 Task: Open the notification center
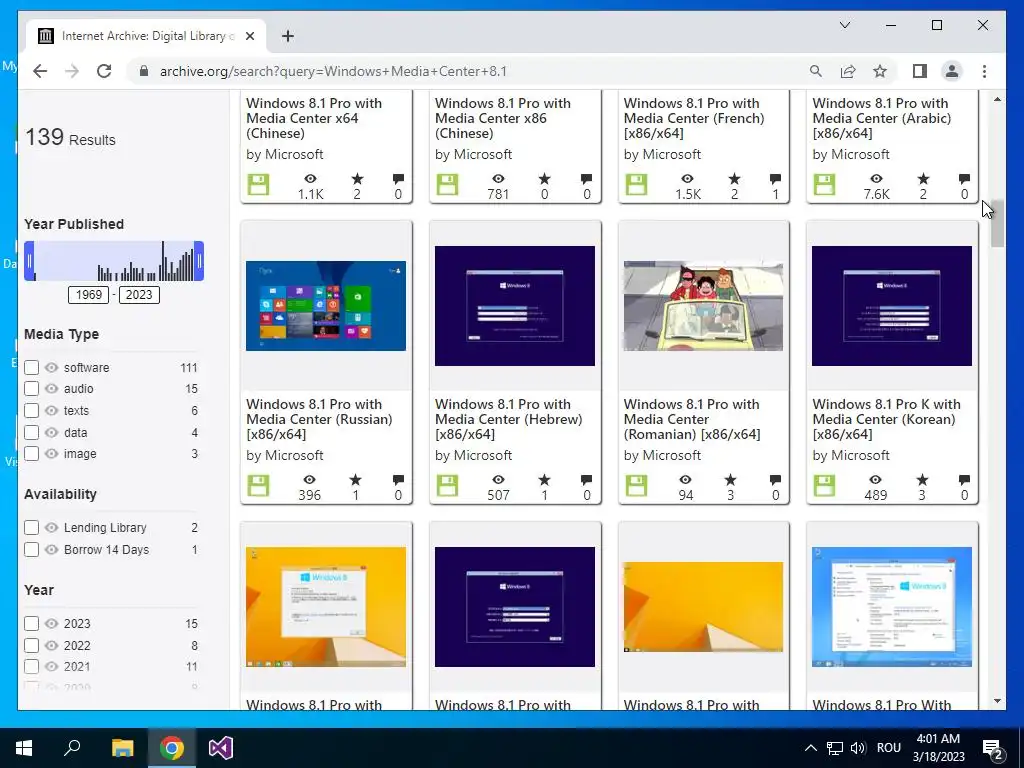993,748
